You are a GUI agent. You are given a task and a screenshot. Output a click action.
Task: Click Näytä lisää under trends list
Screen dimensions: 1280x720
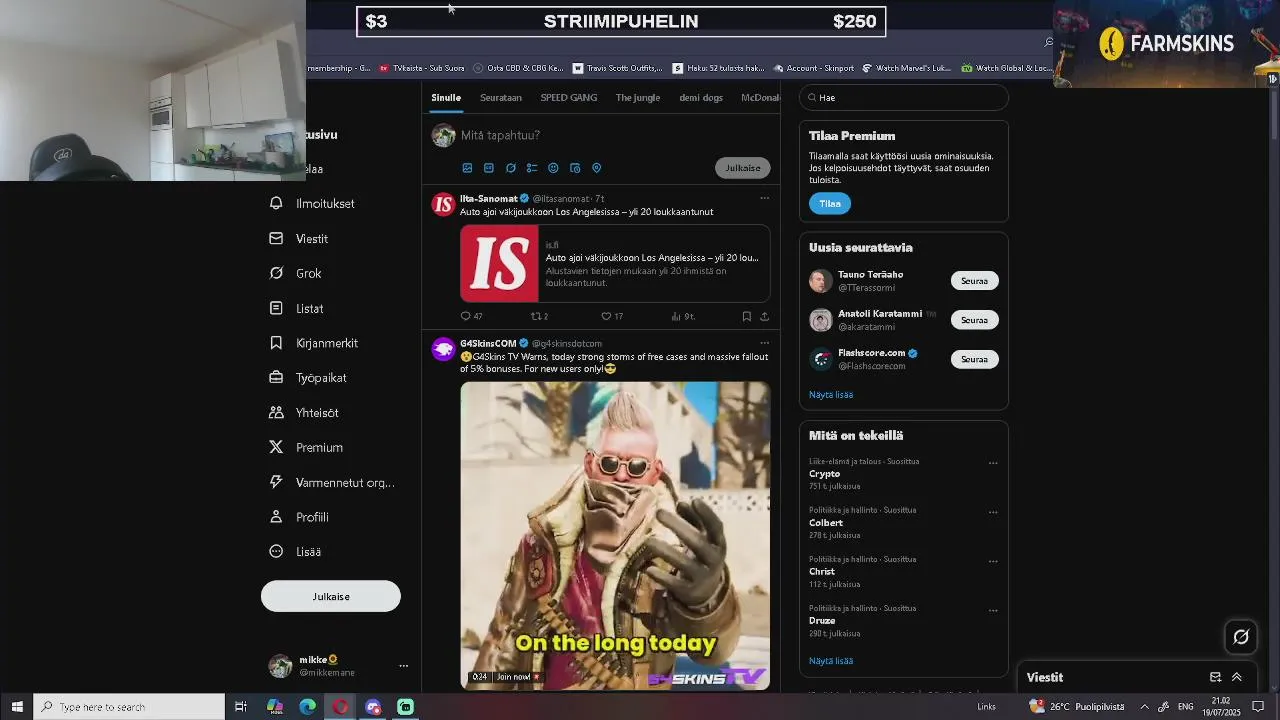pyautogui.click(x=831, y=661)
